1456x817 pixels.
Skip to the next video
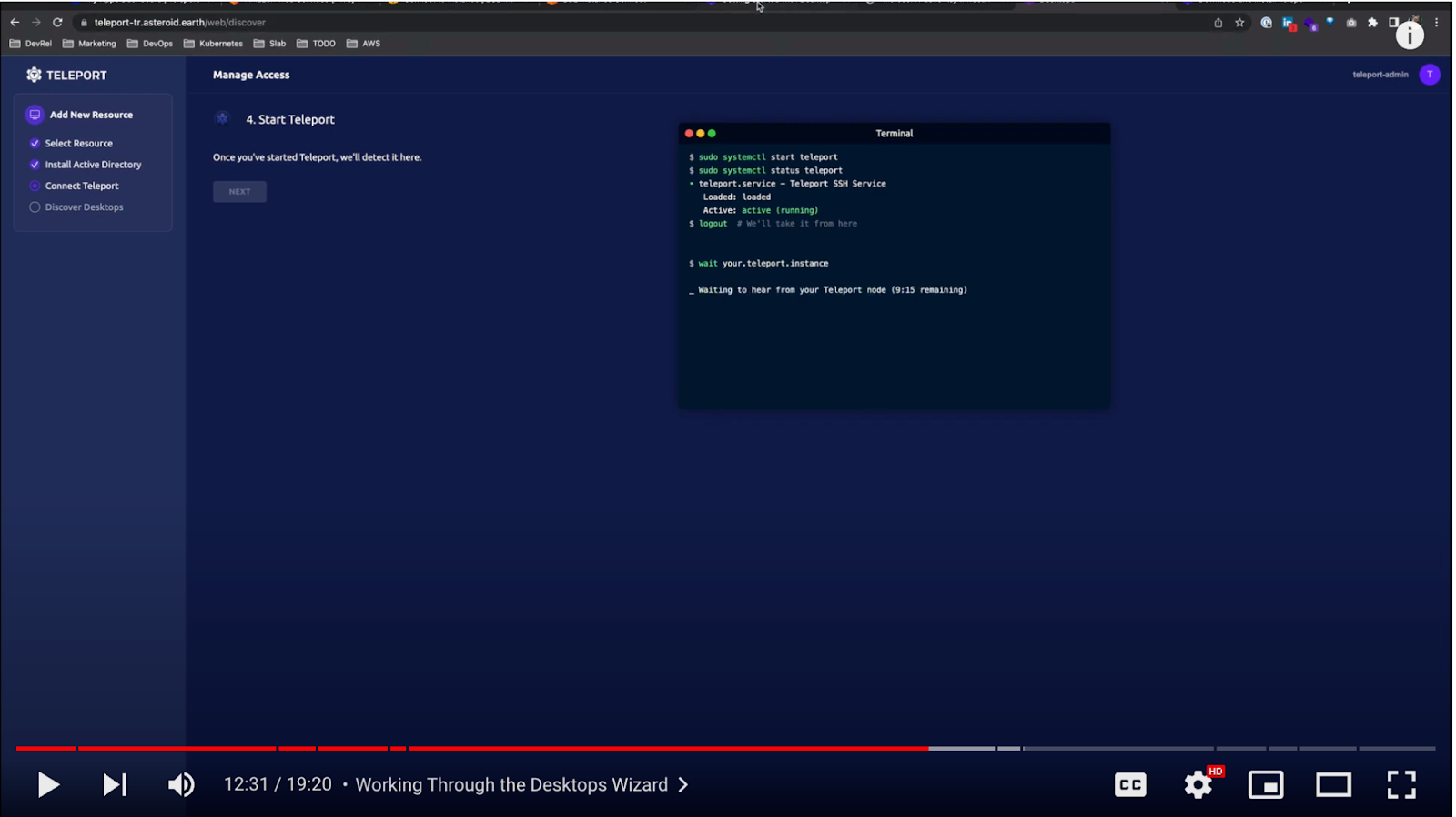[x=115, y=784]
